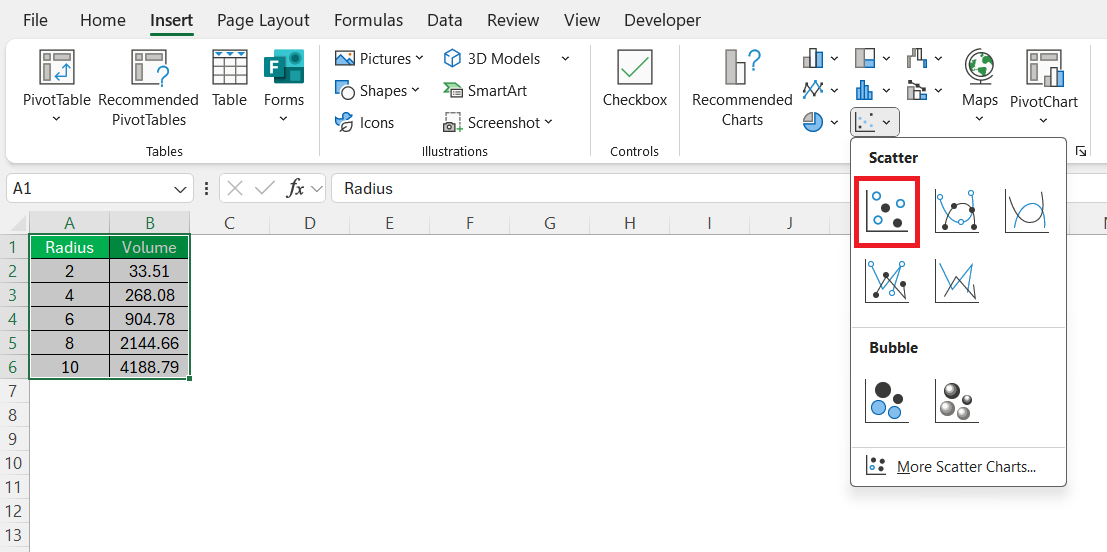Insert a SmartArt graphic
The image size is (1107, 552).
(485, 90)
